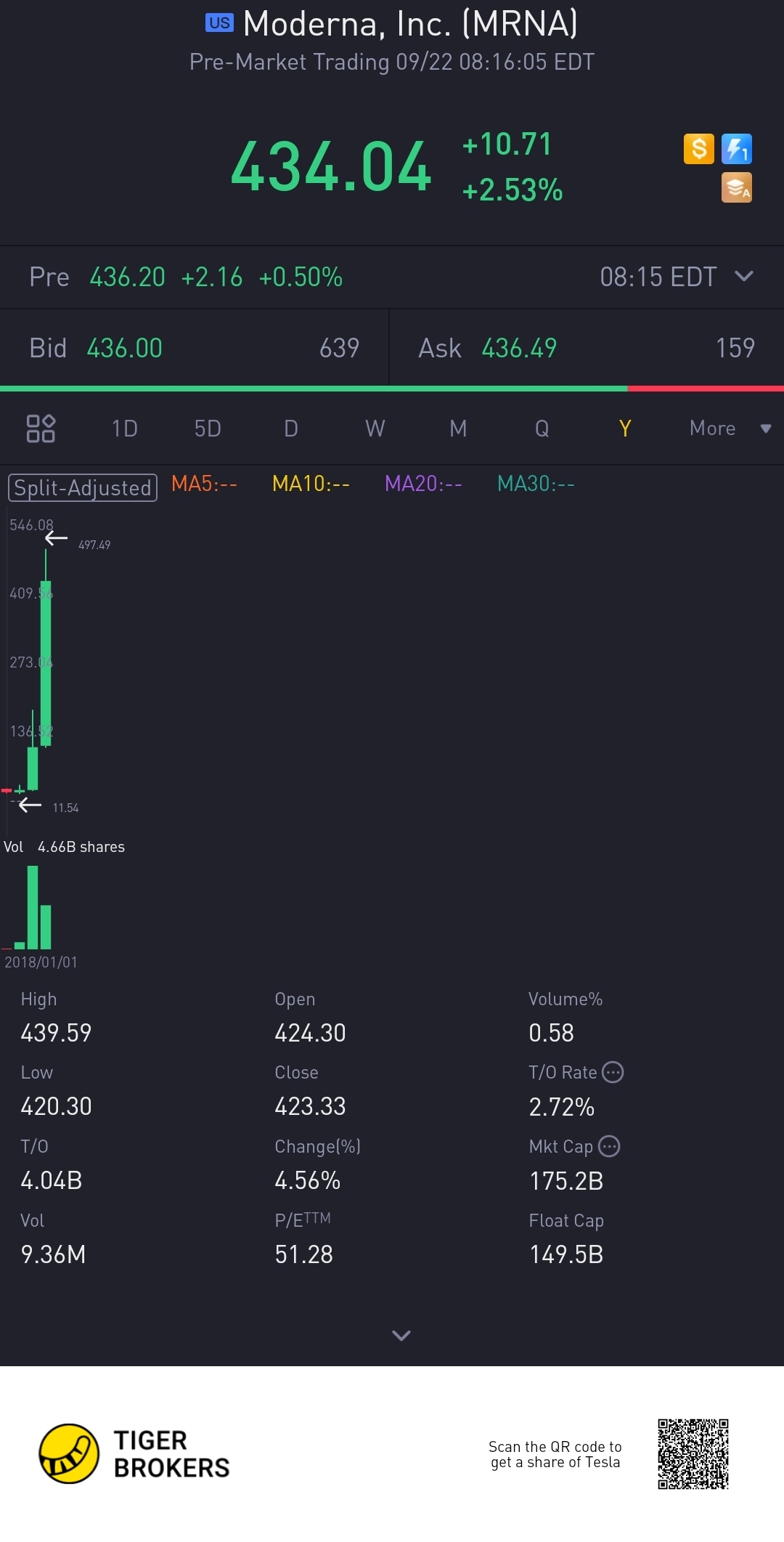This screenshot has height=1542, width=784.
Task: Tap the Low value 420.30
Action: (56, 1106)
